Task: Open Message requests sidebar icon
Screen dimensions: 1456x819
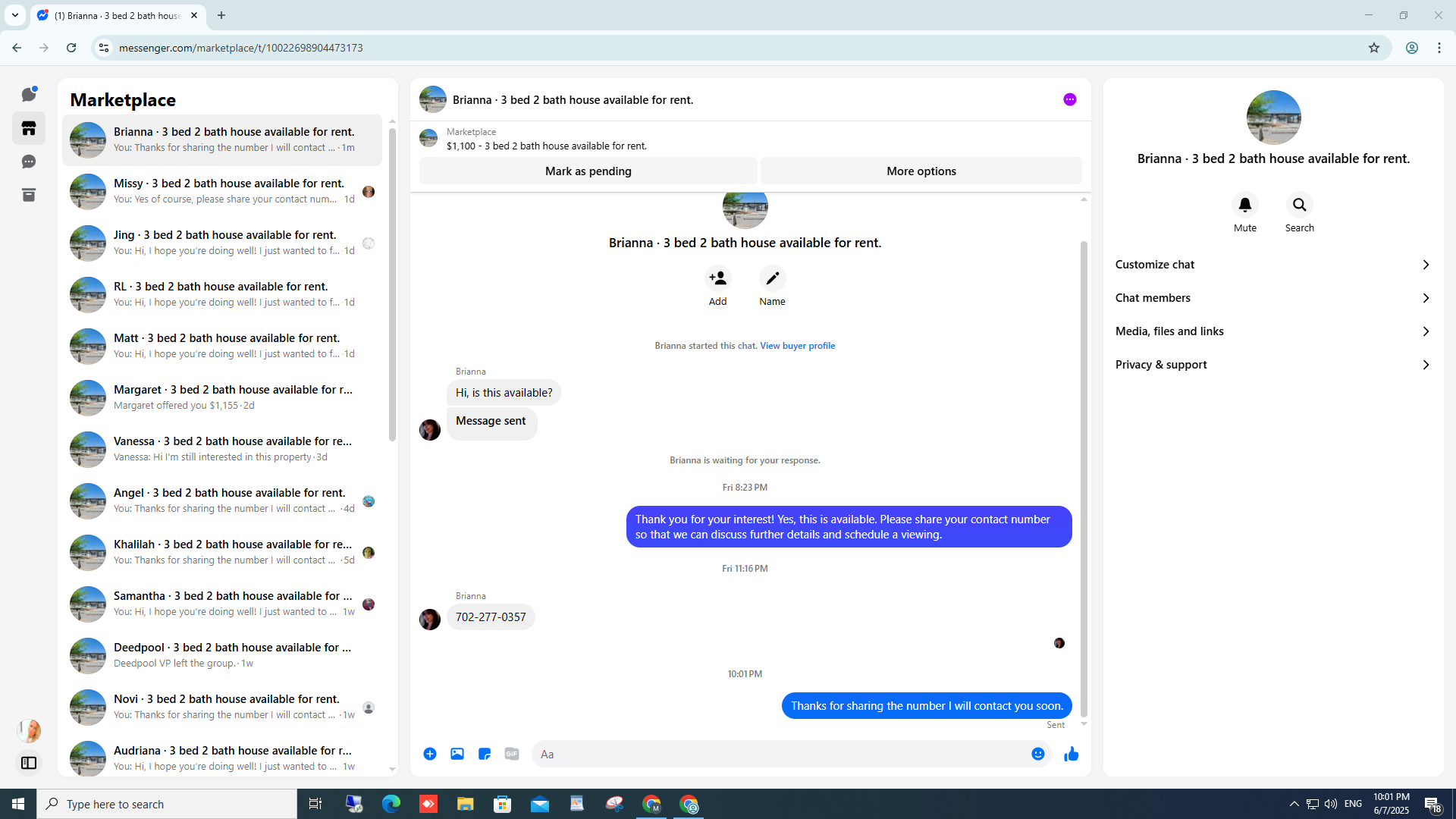Action: (29, 162)
